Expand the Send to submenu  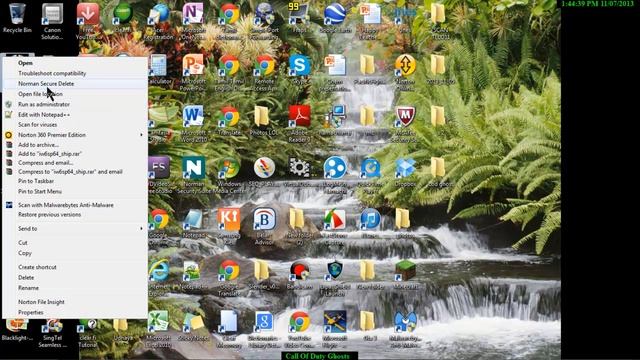pos(75,229)
